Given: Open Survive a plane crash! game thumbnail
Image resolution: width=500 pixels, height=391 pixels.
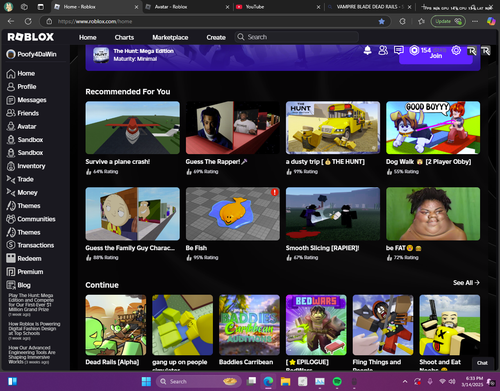Looking at the screenshot, I should click(132, 128).
